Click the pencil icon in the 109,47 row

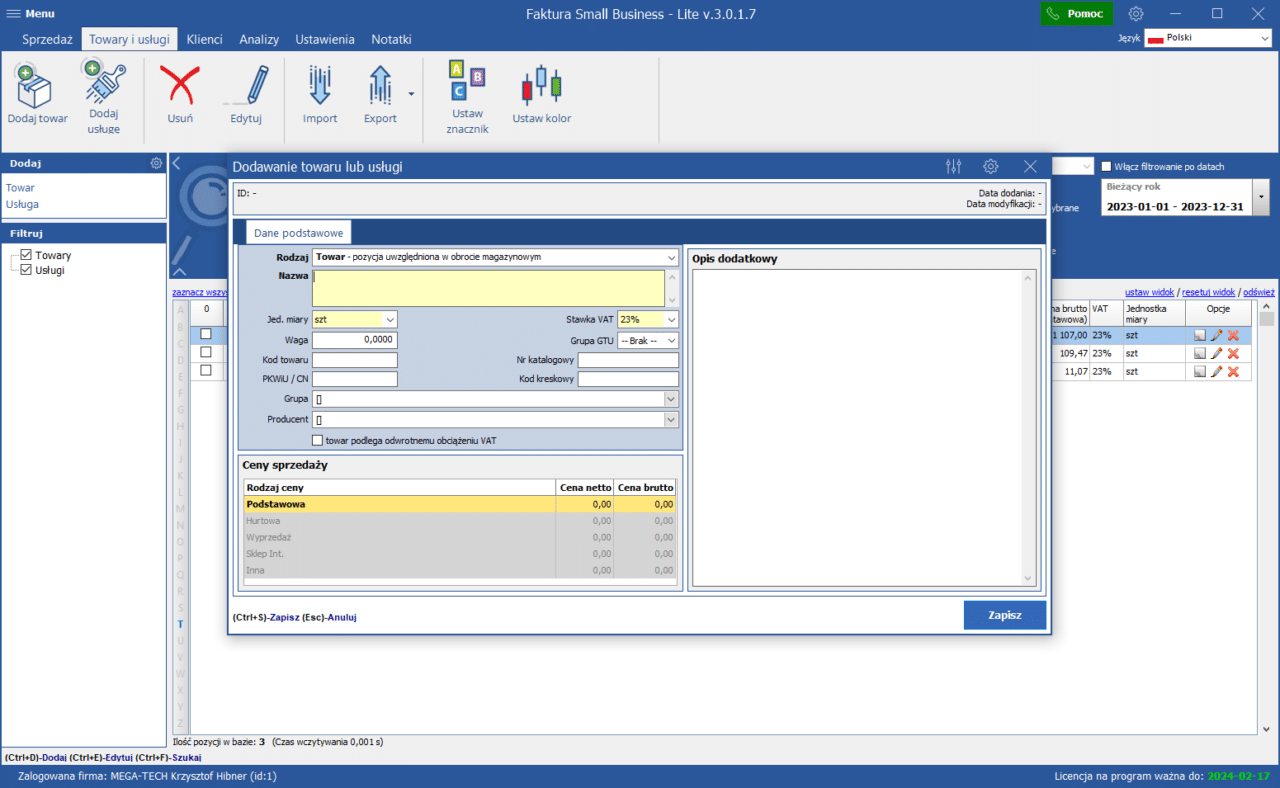[x=1217, y=353]
